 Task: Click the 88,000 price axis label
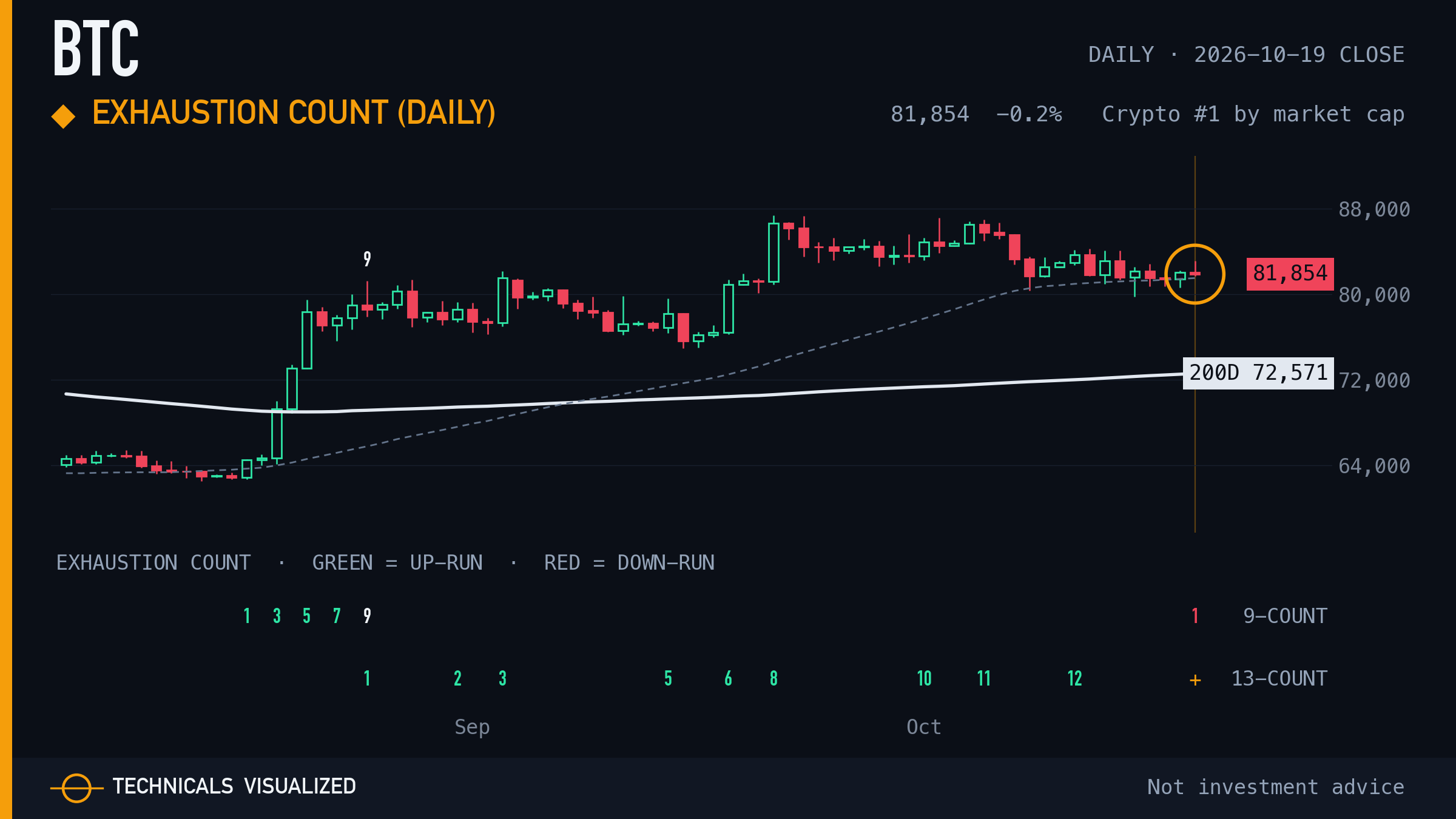coord(1374,210)
